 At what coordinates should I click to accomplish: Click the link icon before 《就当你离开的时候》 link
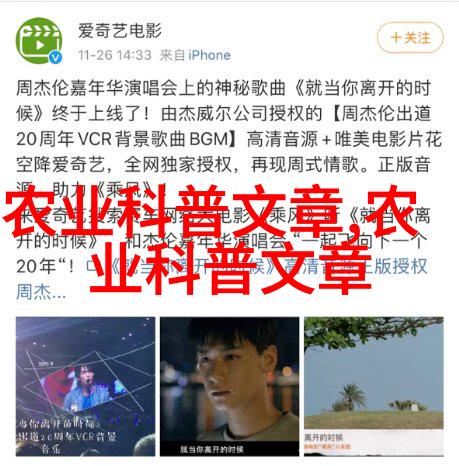tap(93, 267)
